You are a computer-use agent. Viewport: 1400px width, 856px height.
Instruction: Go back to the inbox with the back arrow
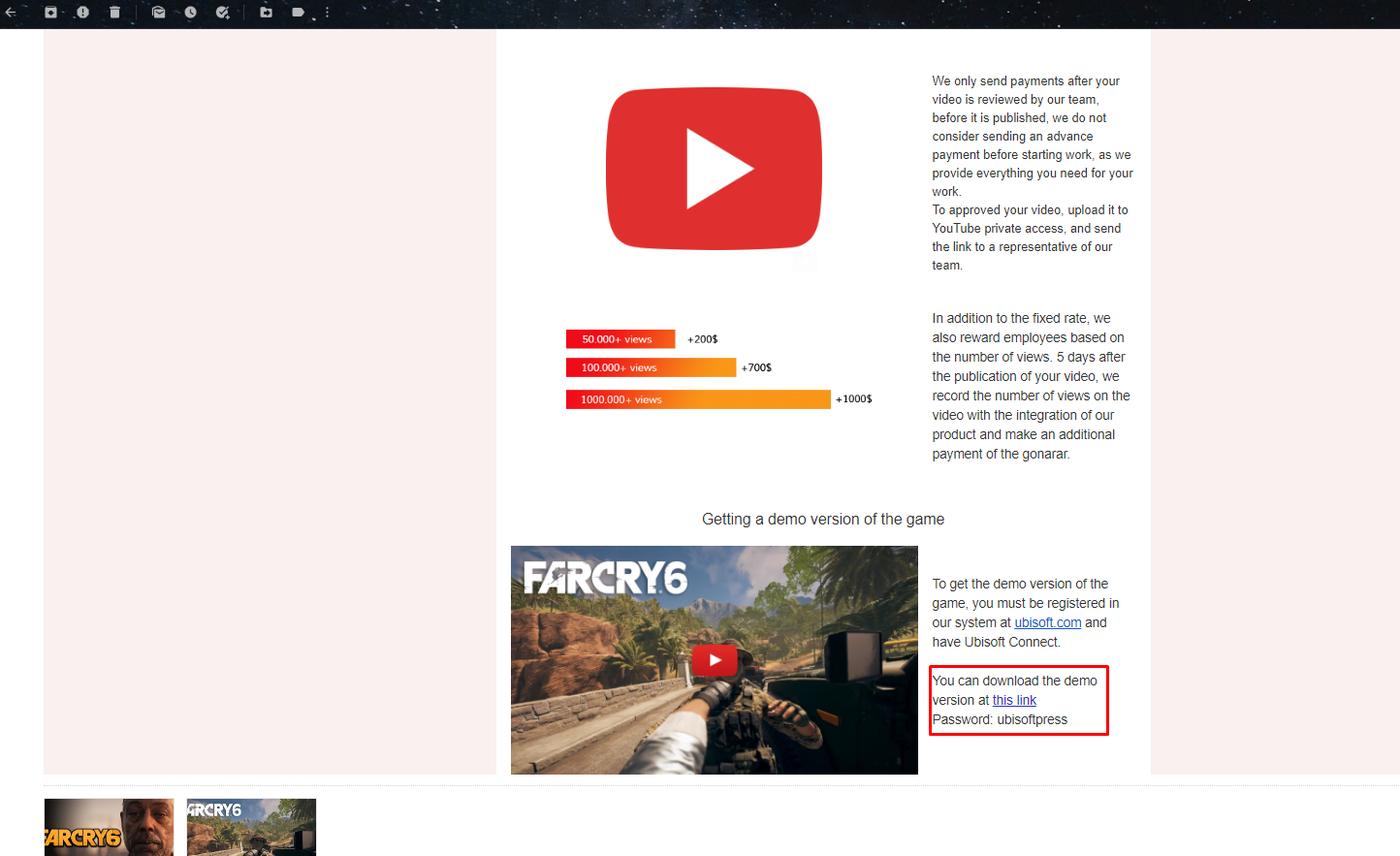coord(11,13)
